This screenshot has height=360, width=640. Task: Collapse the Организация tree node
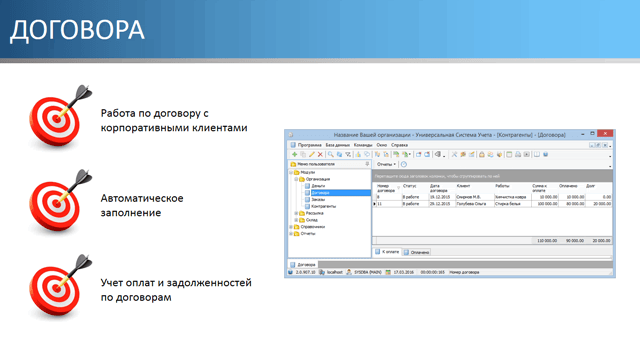click(x=296, y=179)
